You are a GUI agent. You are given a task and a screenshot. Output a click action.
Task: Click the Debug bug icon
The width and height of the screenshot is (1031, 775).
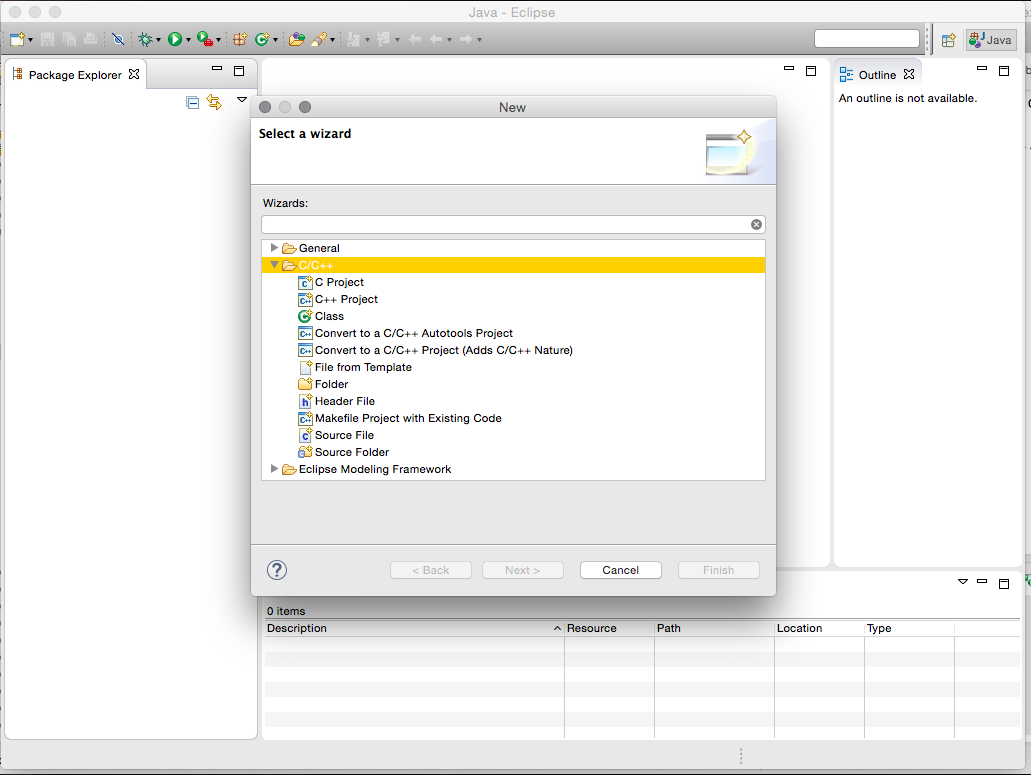tap(145, 39)
